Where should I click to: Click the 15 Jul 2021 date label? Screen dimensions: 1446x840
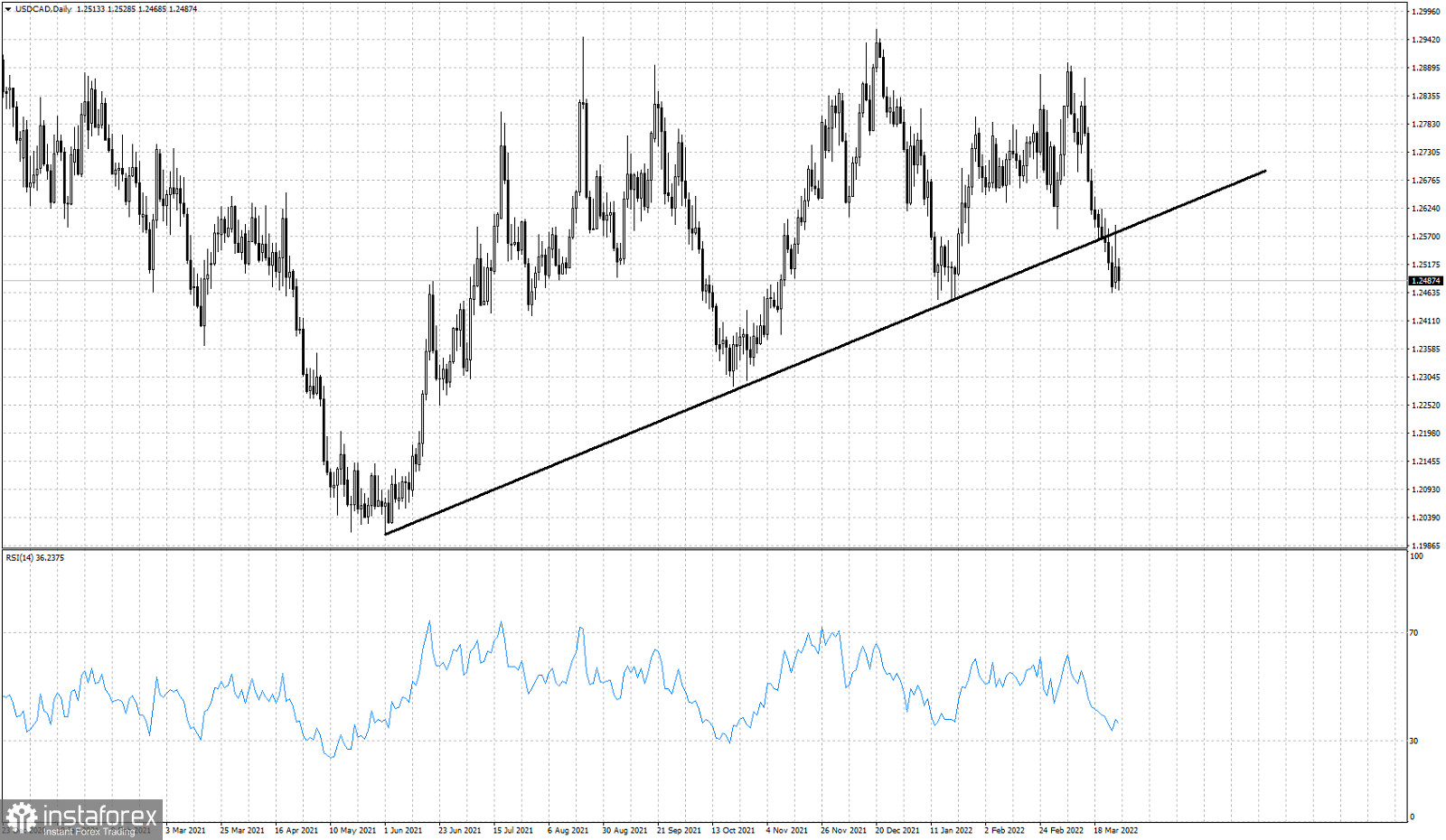pyautogui.click(x=513, y=830)
